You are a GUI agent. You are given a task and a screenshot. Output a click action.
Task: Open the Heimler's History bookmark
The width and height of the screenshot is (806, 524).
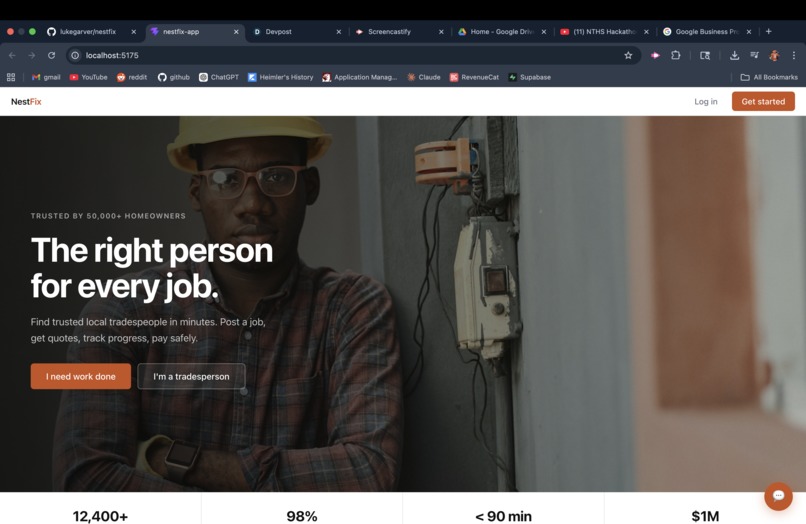(281, 77)
